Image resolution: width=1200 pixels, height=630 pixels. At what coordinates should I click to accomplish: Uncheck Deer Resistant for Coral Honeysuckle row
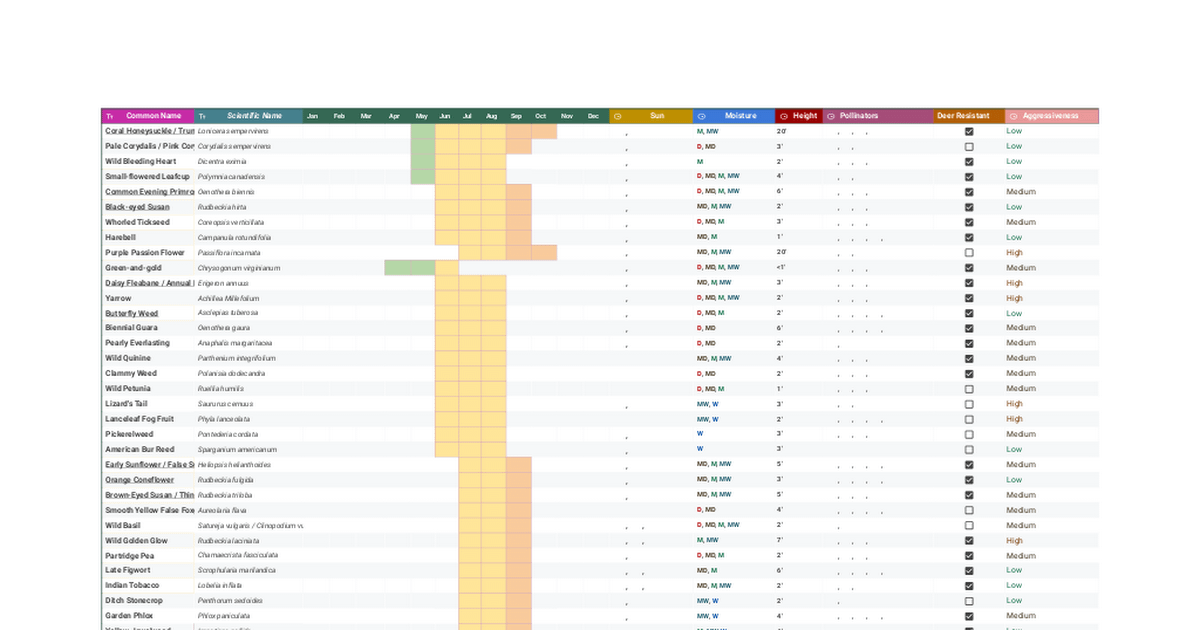point(969,131)
